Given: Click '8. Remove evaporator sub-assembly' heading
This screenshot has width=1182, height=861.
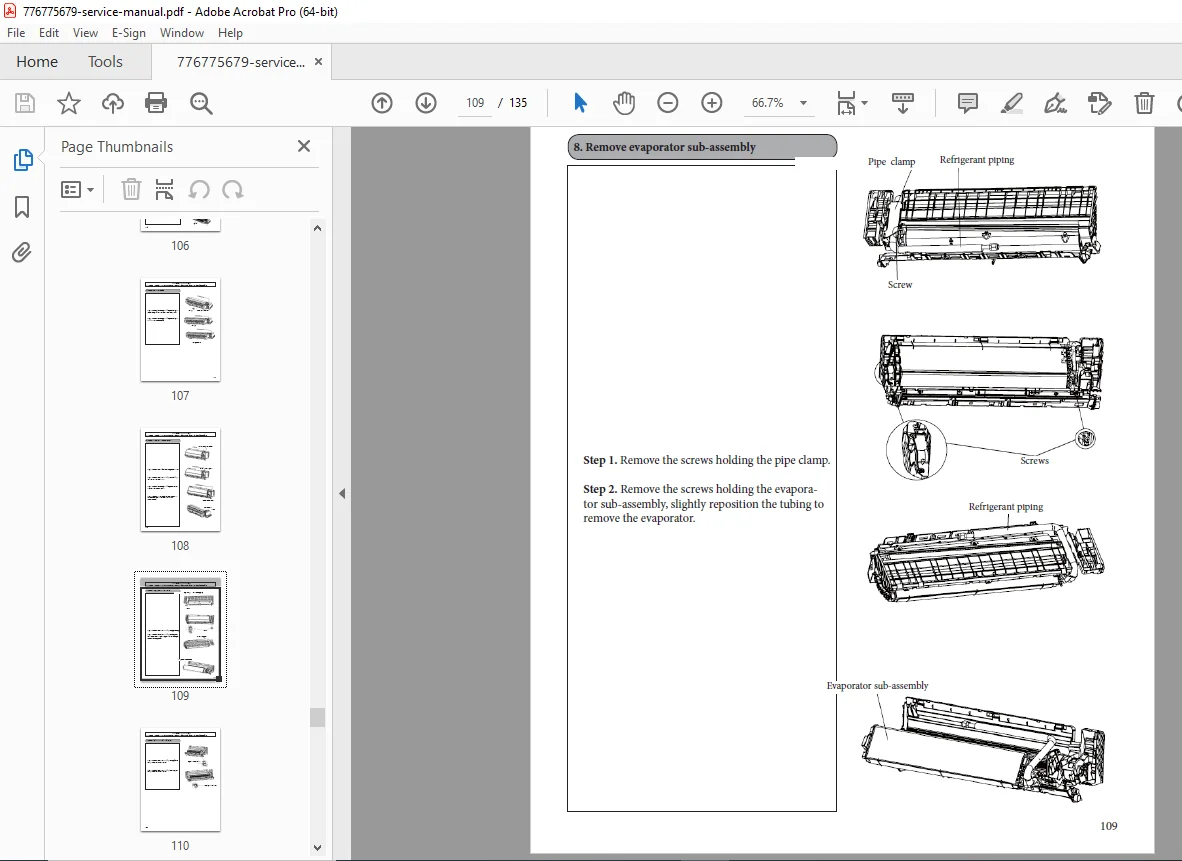Looking at the screenshot, I should tap(664, 147).
